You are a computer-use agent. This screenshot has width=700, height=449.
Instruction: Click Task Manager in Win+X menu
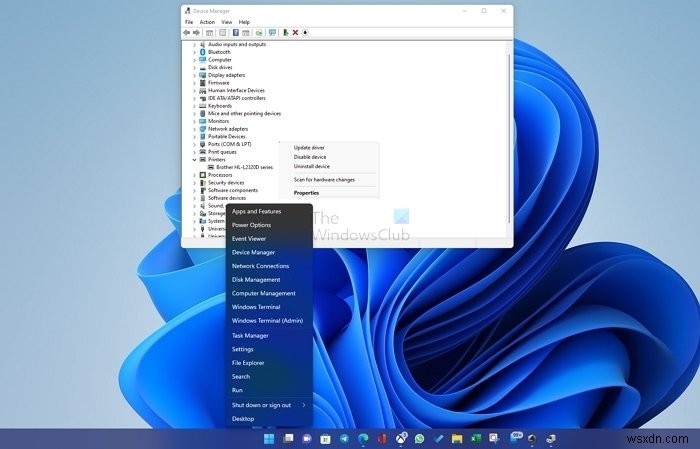(250, 335)
